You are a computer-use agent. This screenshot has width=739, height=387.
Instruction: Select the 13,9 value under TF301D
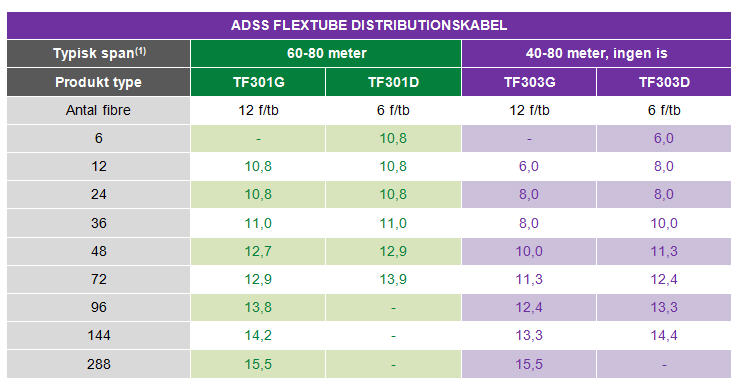click(394, 279)
